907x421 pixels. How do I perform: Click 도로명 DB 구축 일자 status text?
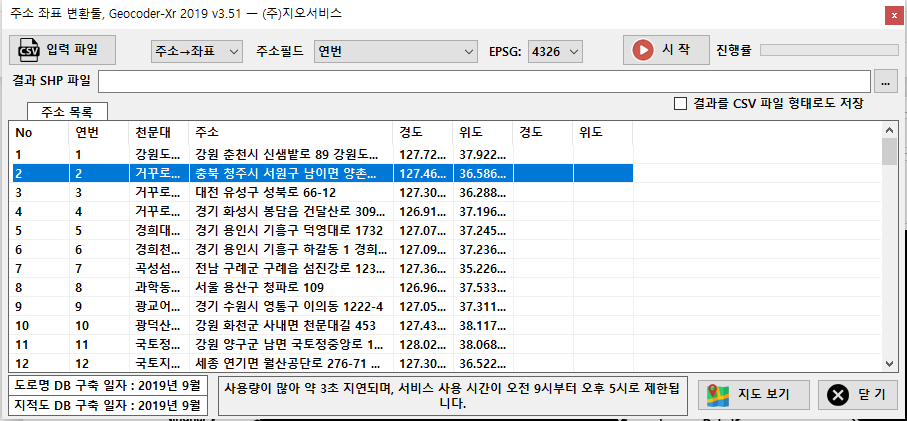pos(109,384)
